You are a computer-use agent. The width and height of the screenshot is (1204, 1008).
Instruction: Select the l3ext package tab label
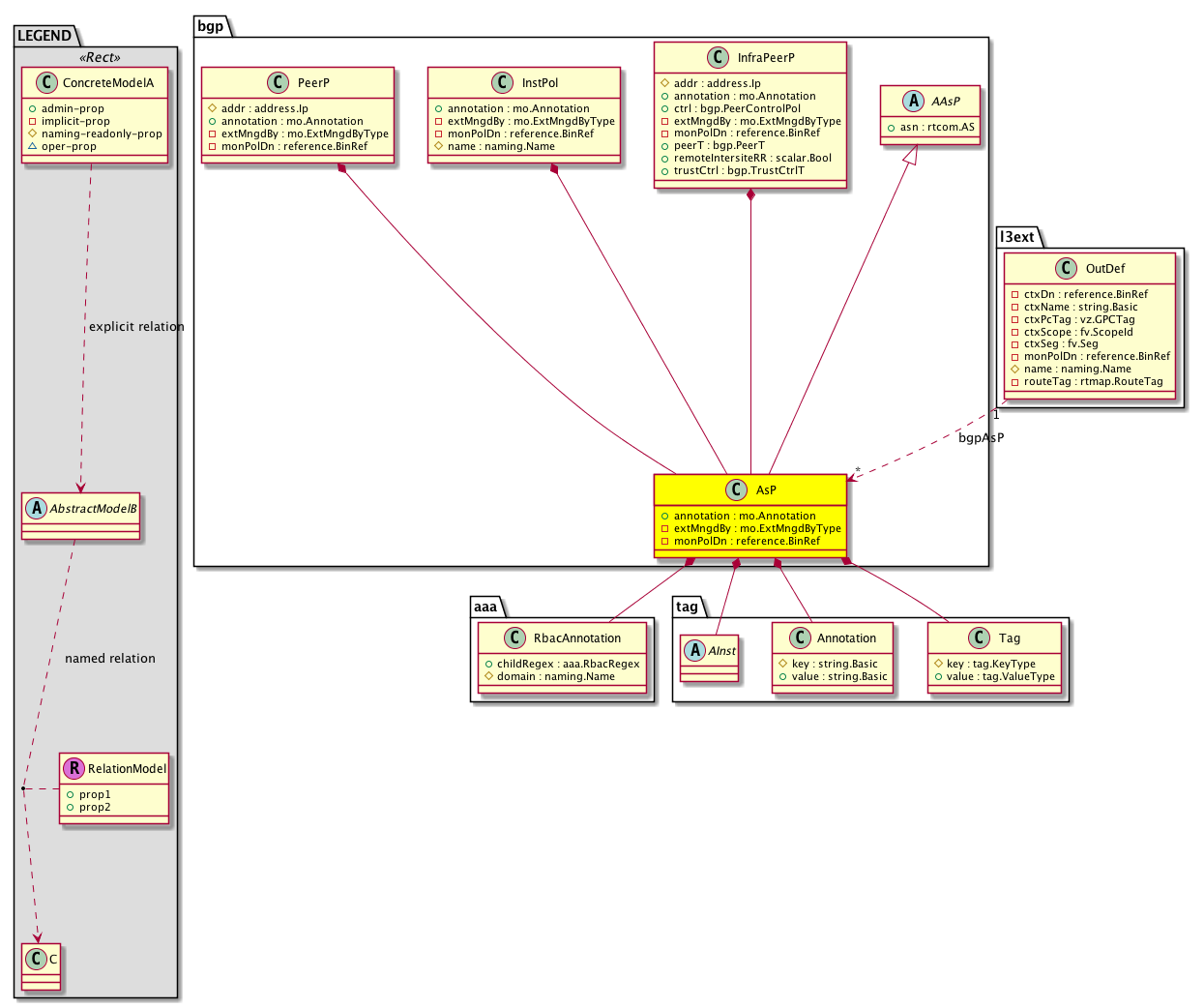pos(1016,237)
